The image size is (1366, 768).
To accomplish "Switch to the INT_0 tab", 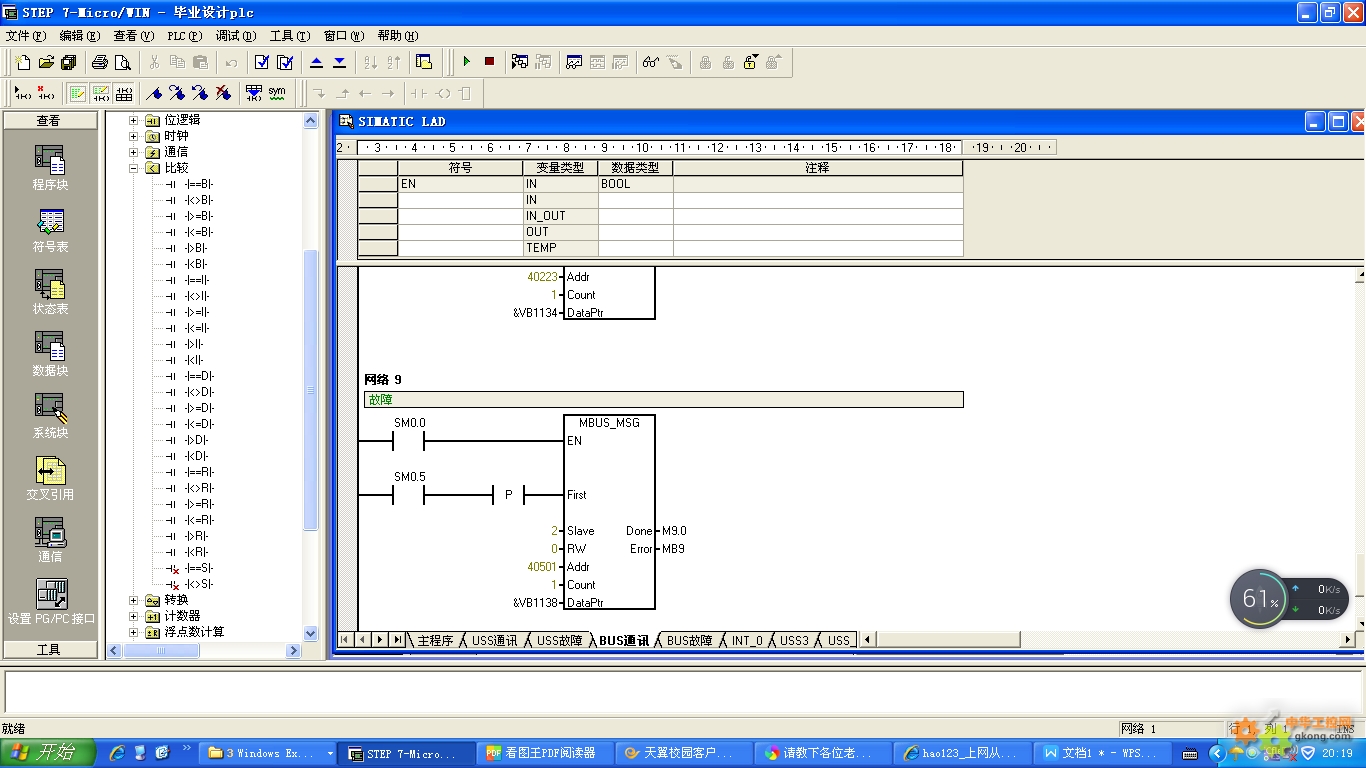I will pos(747,640).
